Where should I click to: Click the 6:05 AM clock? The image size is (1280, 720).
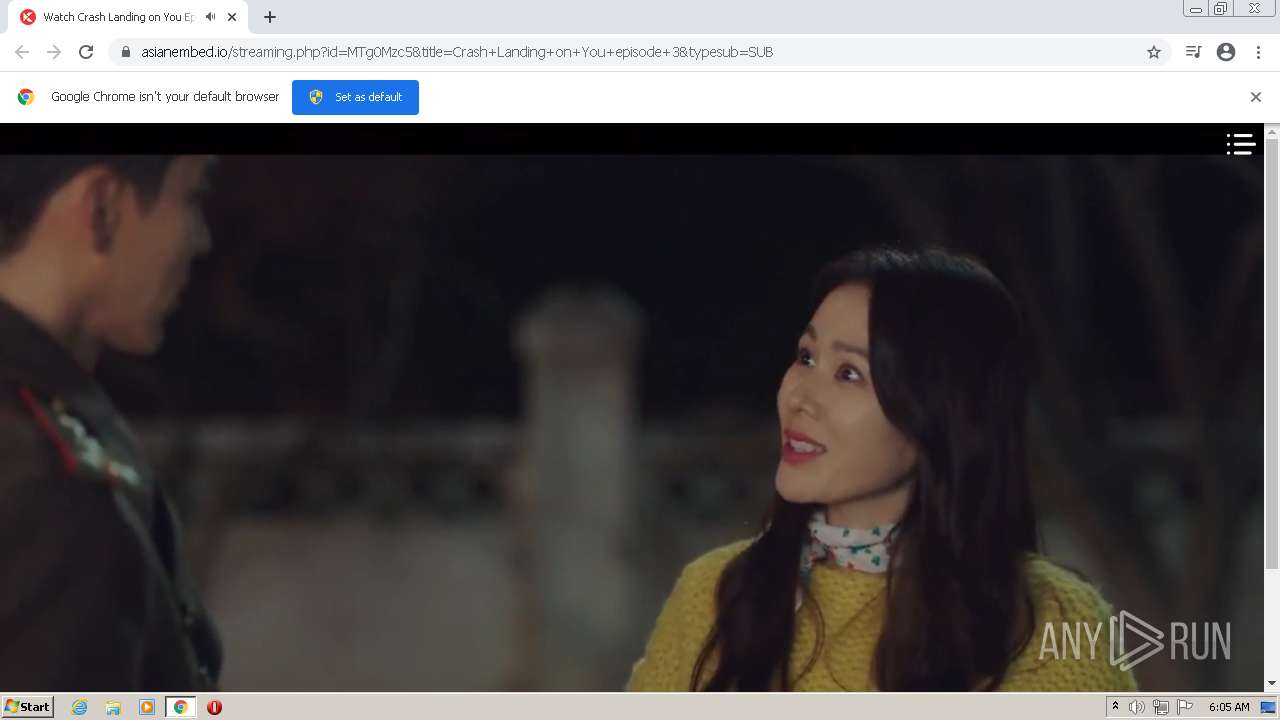click(x=1229, y=707)
